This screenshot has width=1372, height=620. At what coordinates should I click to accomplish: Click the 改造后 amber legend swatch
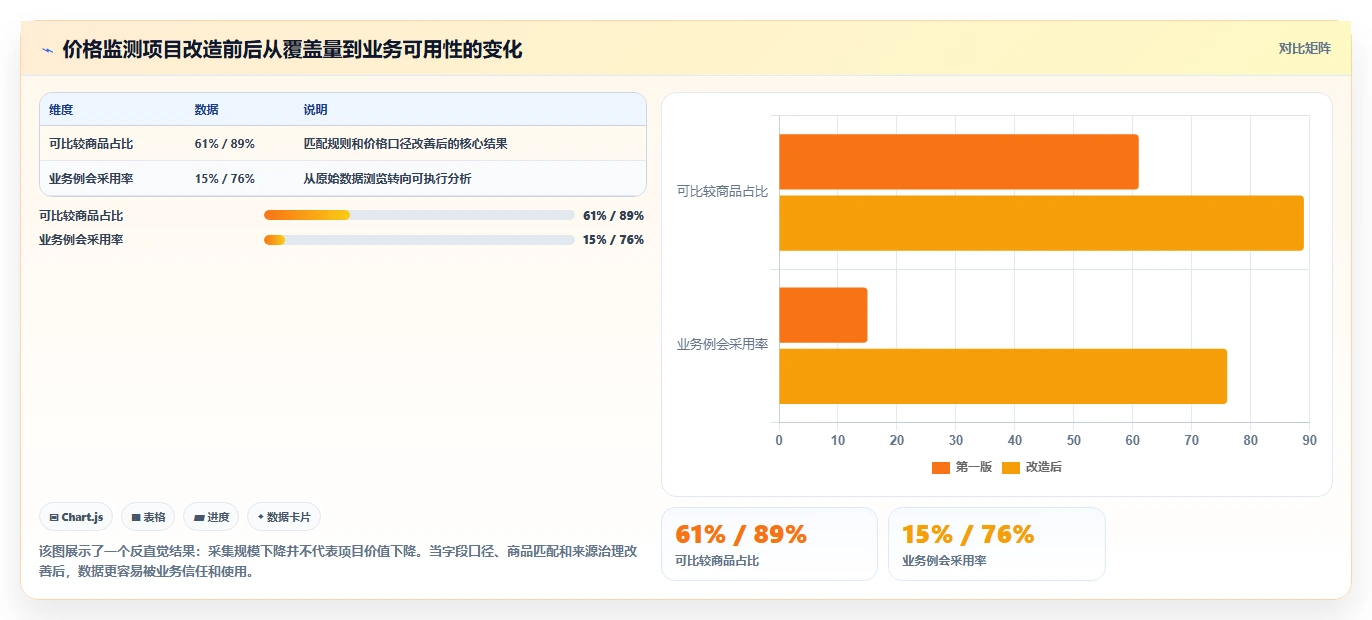point(1011,468)
